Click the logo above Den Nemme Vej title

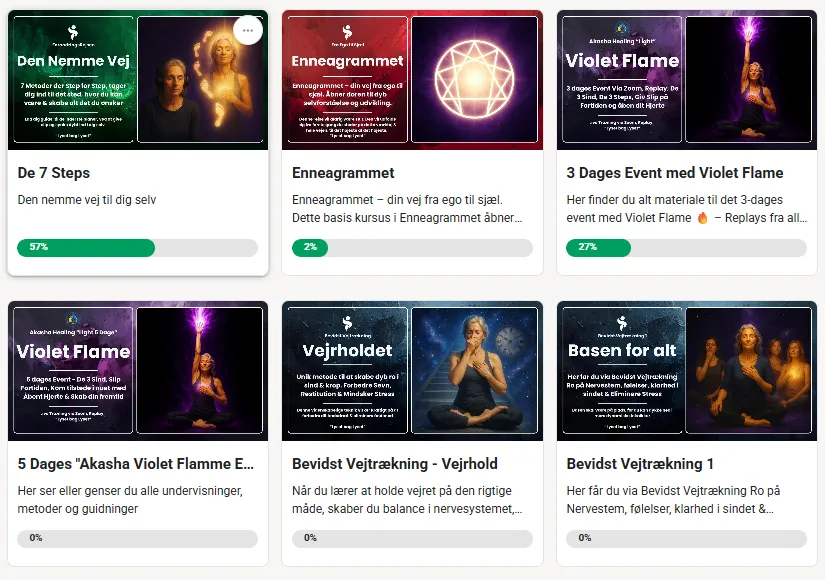[x=73, y=32]
